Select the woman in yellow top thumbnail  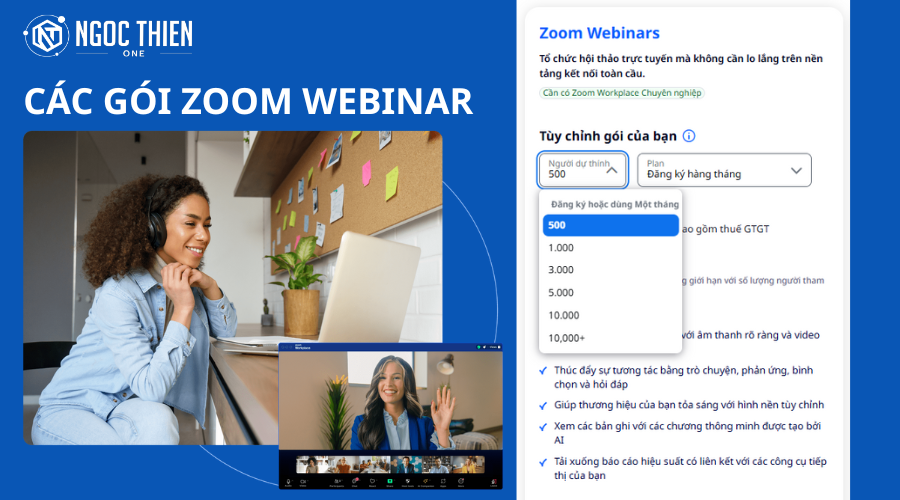pos(469,464)
